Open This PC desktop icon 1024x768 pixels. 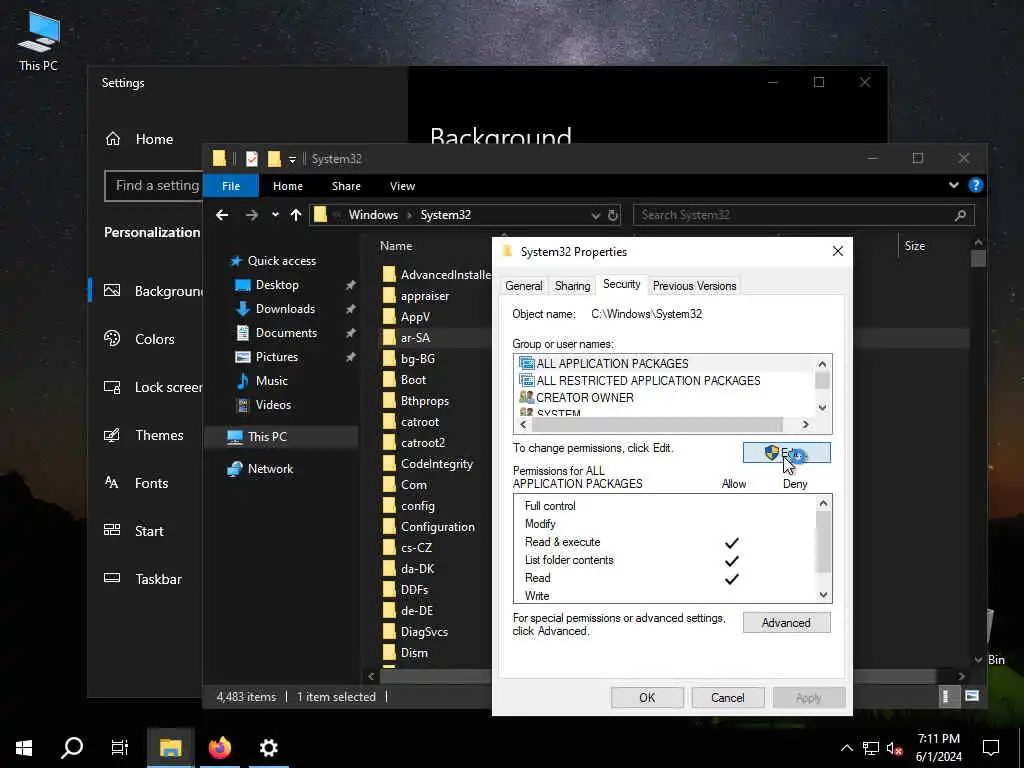pos(38,40)
